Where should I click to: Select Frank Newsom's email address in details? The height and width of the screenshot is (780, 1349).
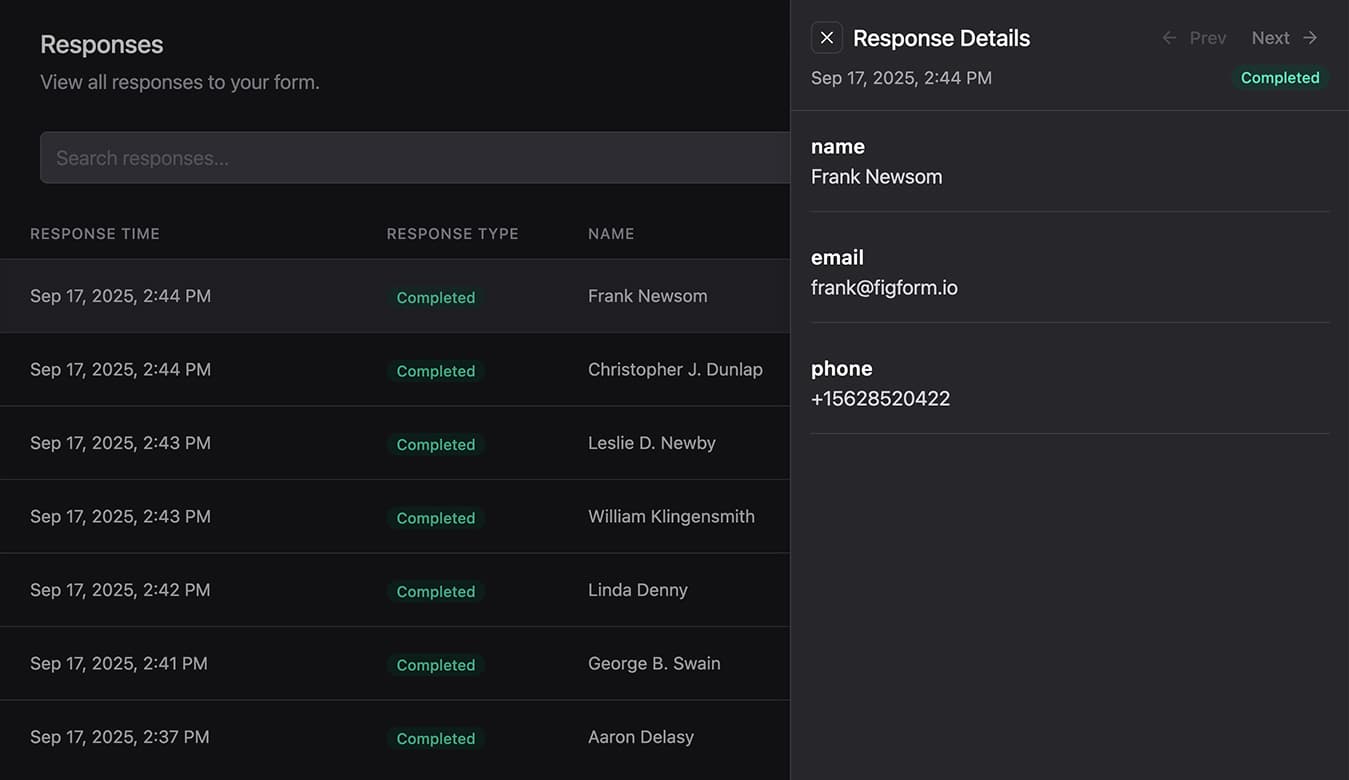pos(884,287)
